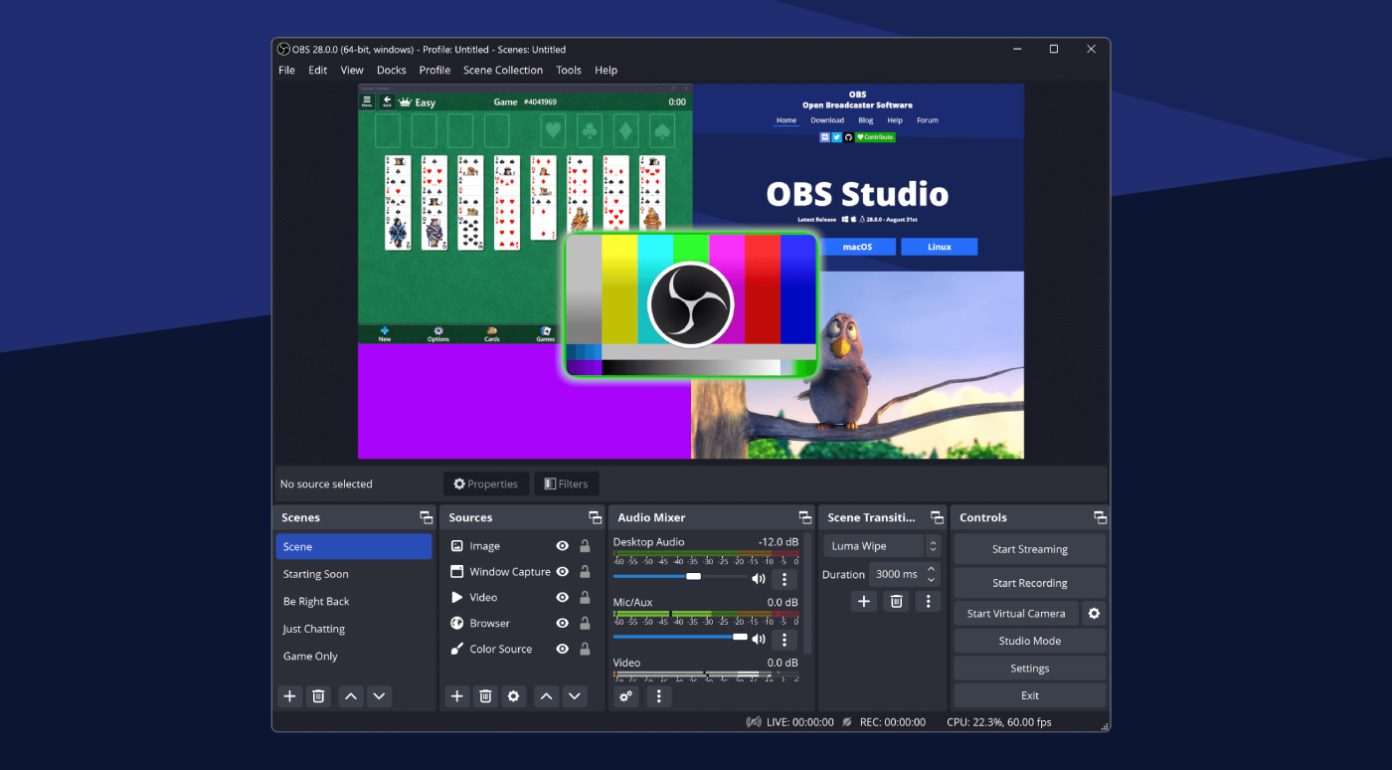This screenshot has width=1392, height=770.
Task: Open the Docks menu
Action: click(x=391, y=70)
